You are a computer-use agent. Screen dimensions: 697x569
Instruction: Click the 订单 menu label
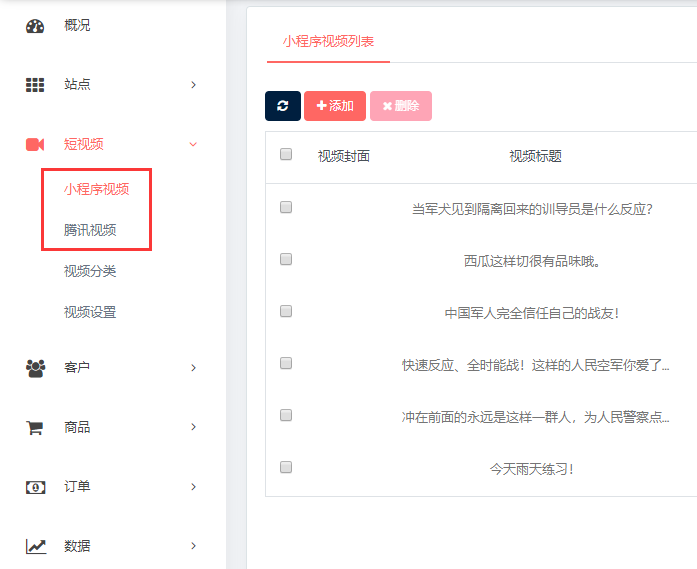77,487
